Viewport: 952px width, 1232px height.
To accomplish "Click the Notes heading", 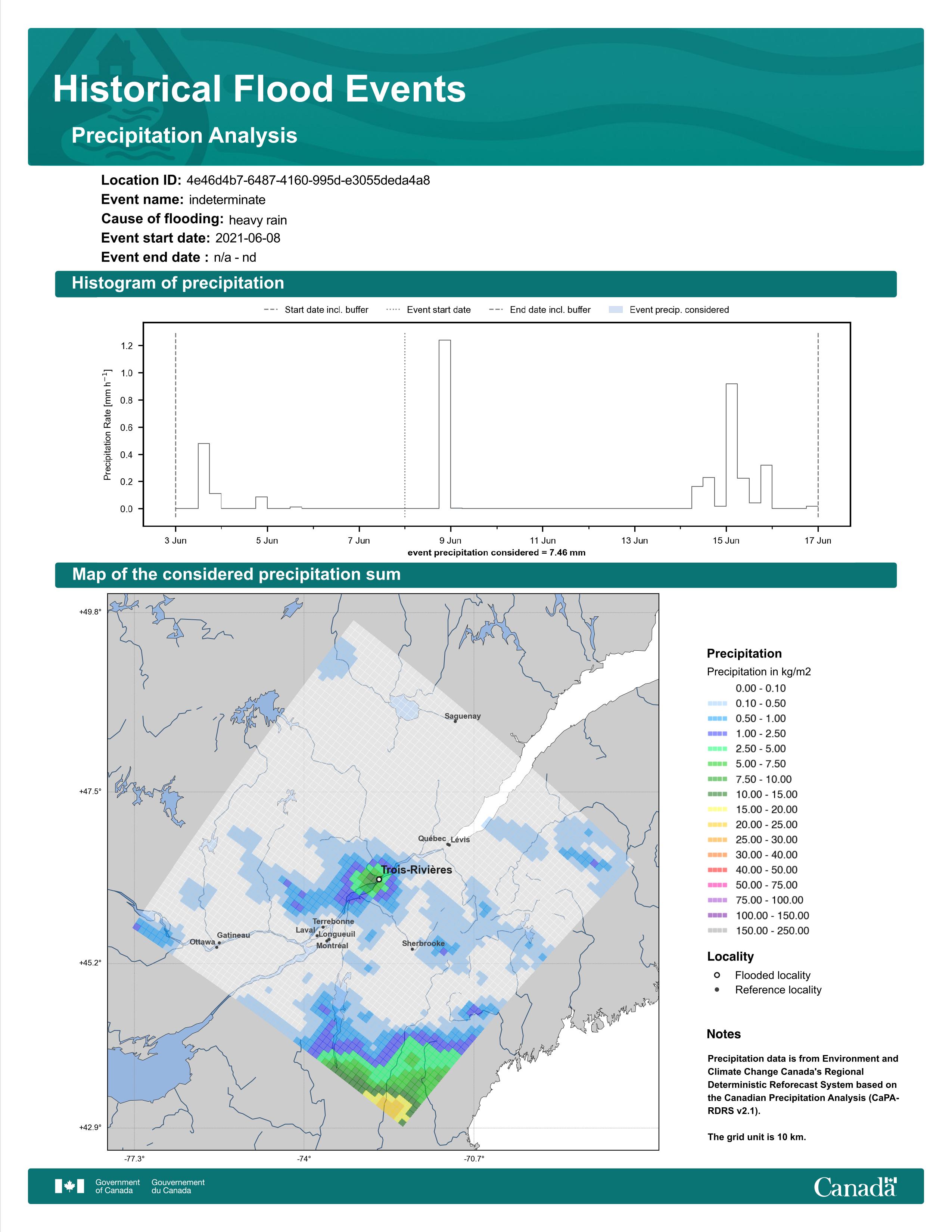I will pyautogui.click(x=724, y=1034).
